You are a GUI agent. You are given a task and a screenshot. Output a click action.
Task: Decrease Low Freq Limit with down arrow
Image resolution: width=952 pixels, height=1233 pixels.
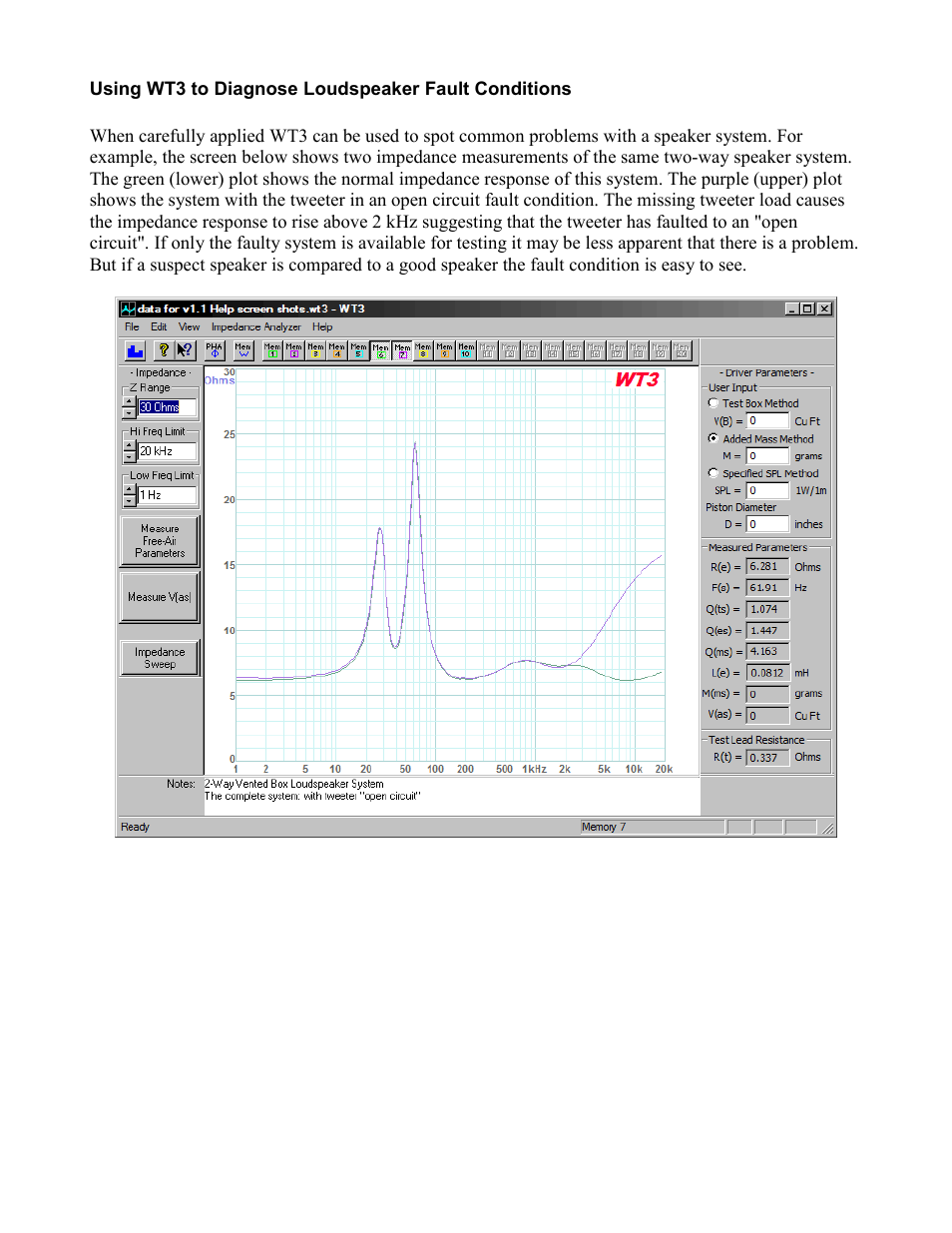[x=130, y=500]
